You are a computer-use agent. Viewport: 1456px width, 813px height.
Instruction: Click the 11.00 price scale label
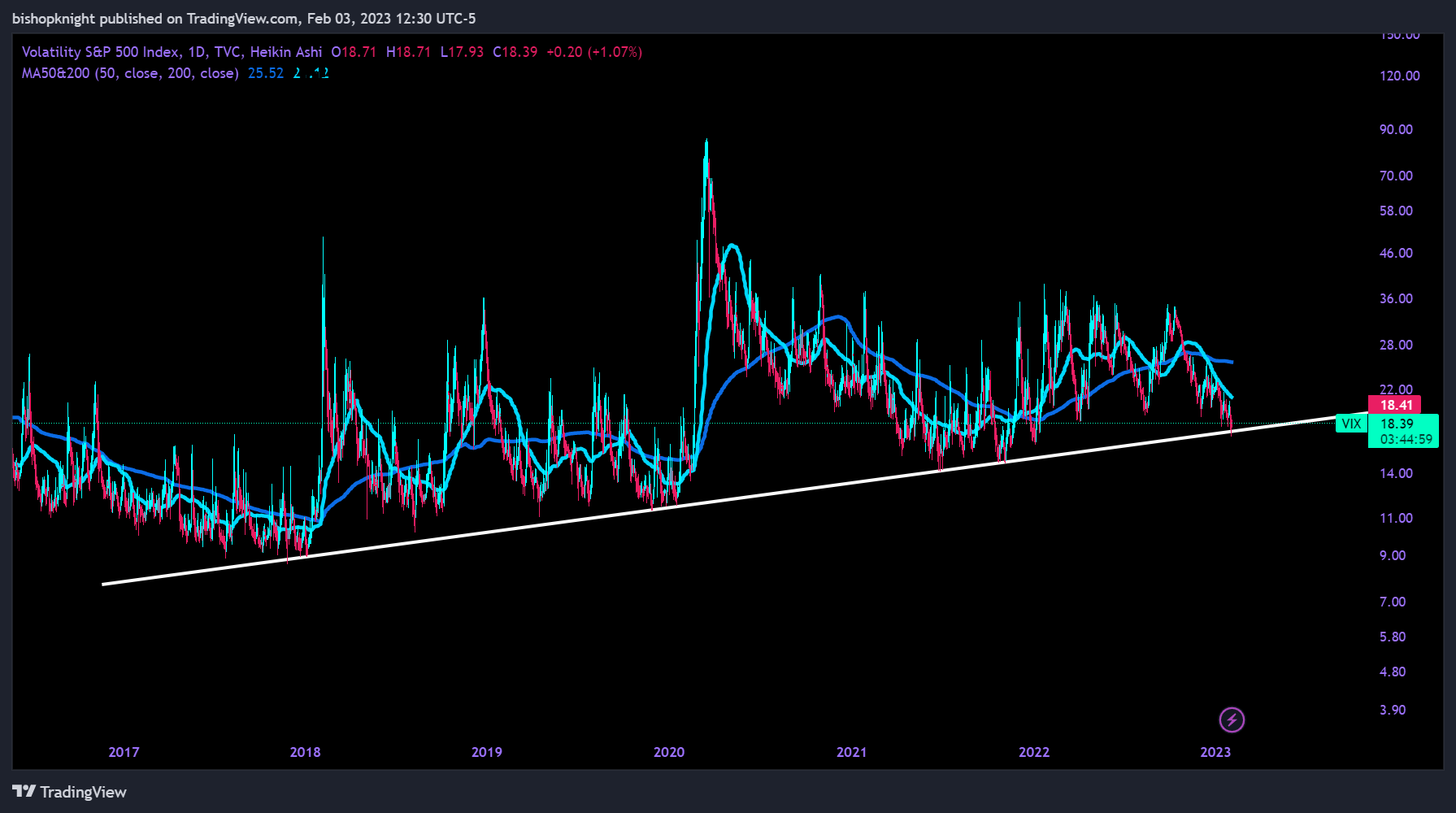(x=1396, y=518)
